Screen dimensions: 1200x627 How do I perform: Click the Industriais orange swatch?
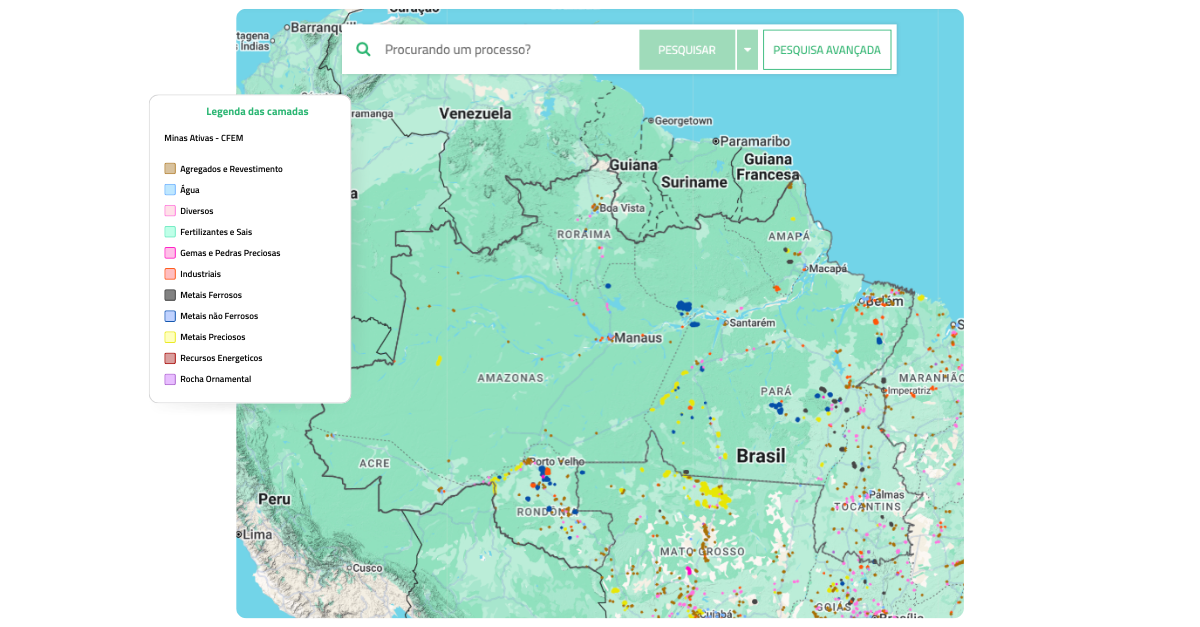point(170,274)
